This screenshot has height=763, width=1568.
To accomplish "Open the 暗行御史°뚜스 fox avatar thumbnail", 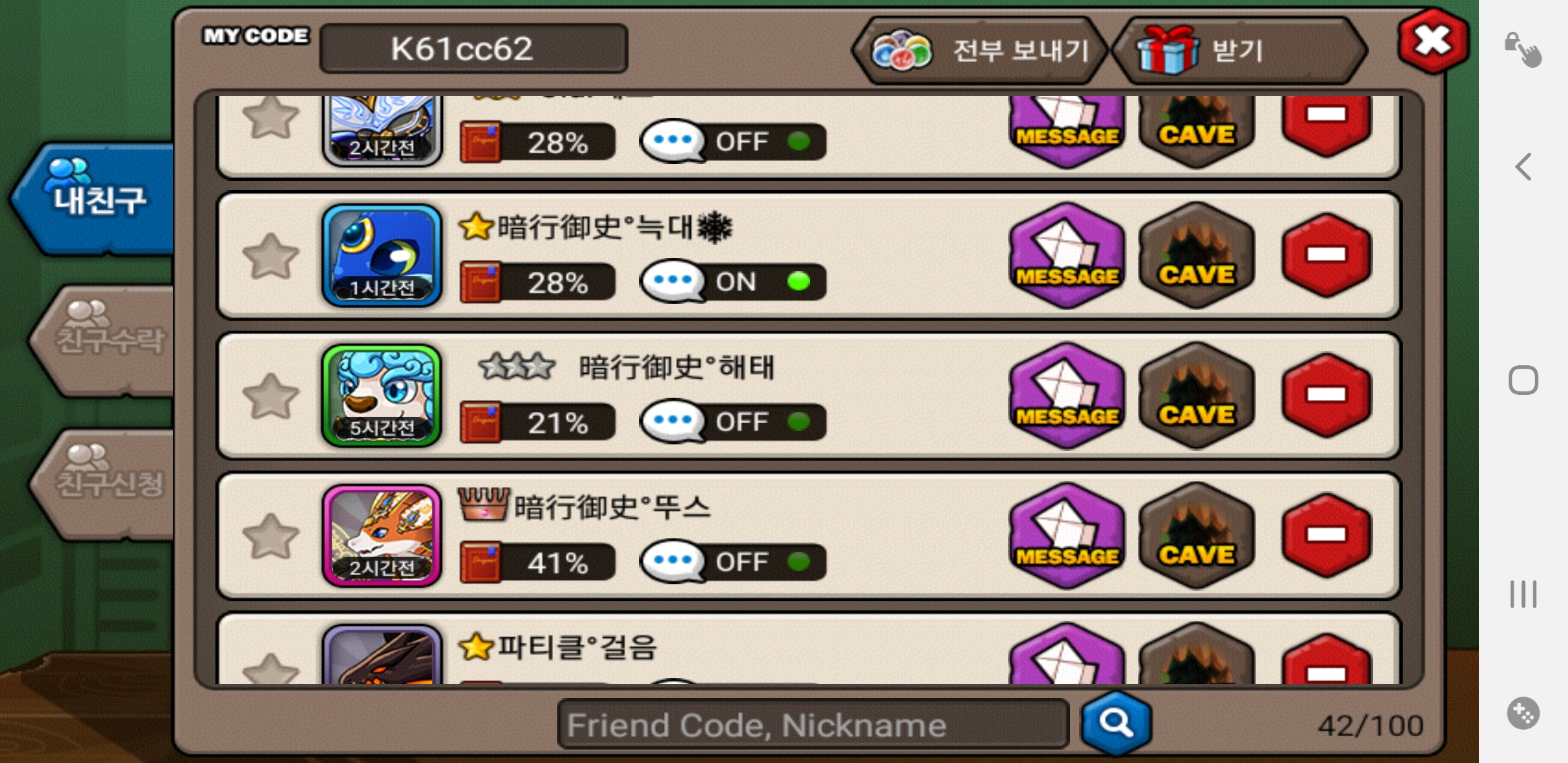I will pos(382,536).
